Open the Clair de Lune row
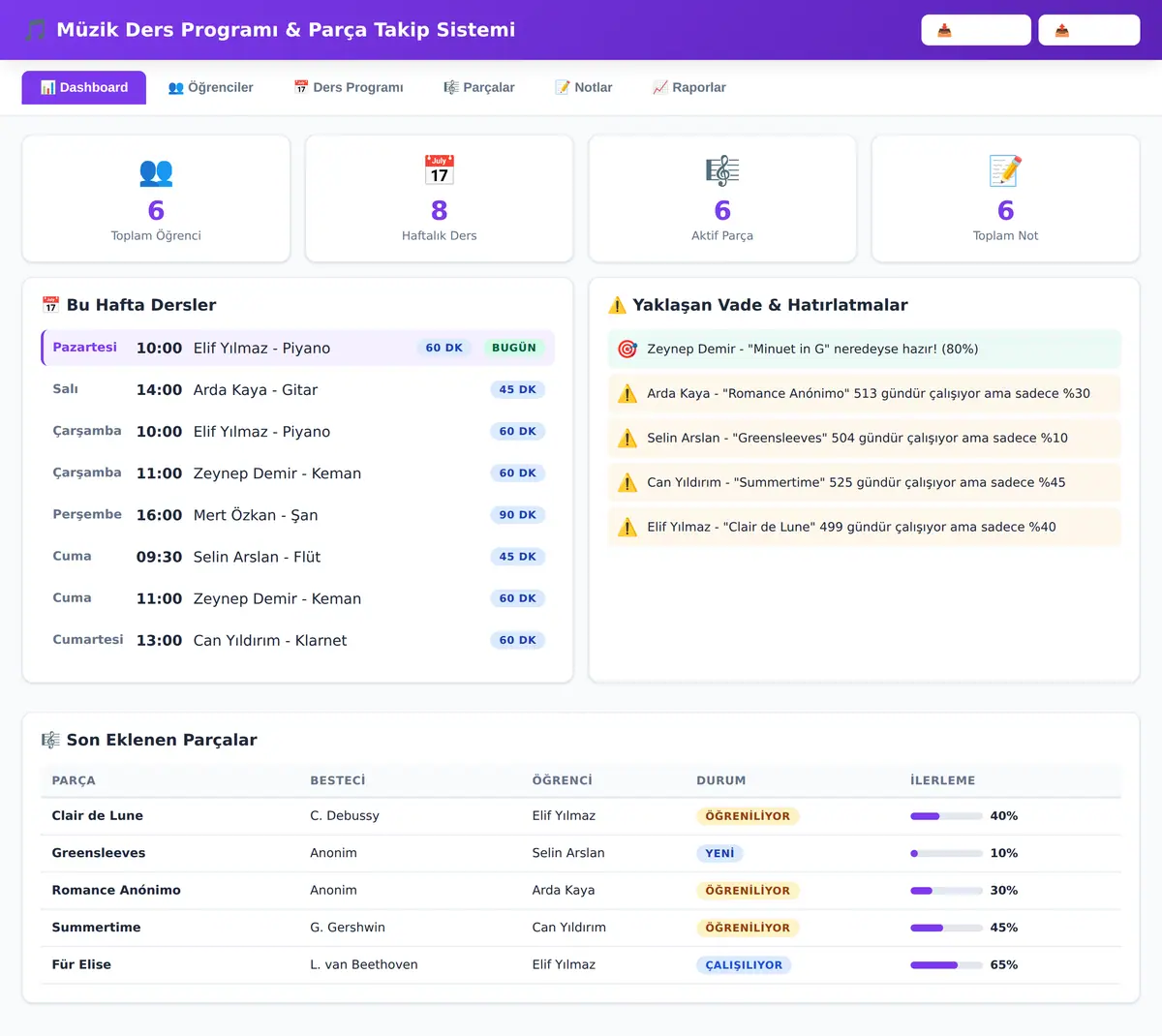Image resolution: width=1162 pixels, height=1036 pixels. 581,816
